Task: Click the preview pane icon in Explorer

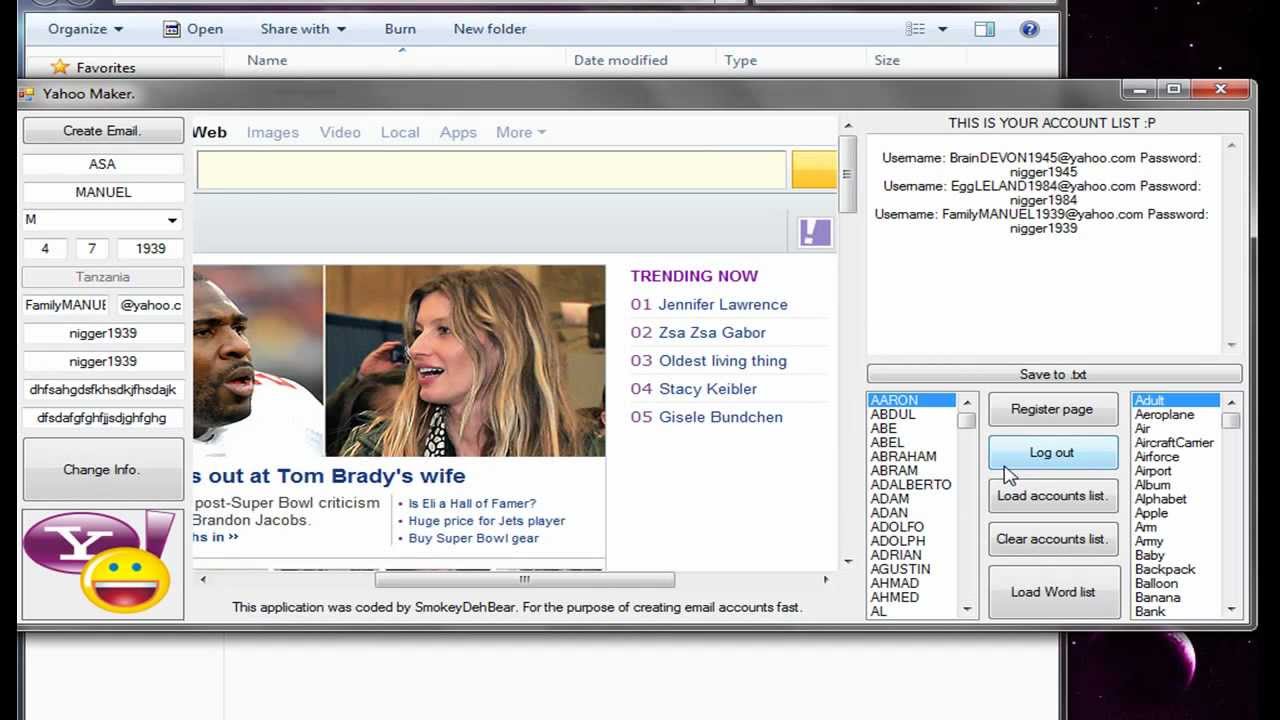Action: (x=984, y=29)
